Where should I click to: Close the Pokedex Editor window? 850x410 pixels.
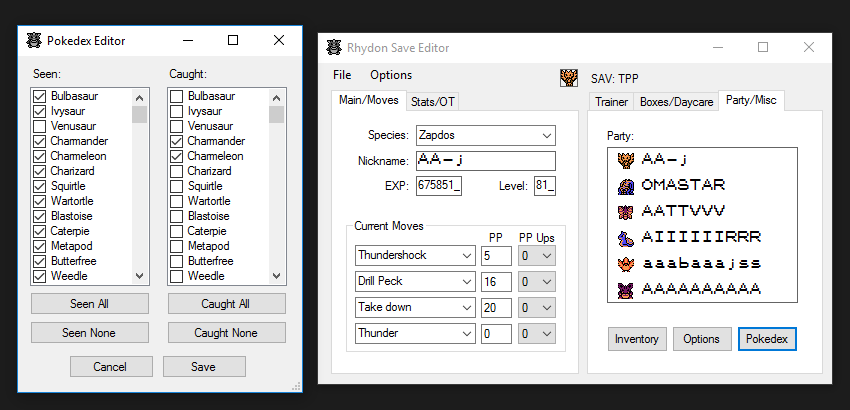click(x=279, y=40)
